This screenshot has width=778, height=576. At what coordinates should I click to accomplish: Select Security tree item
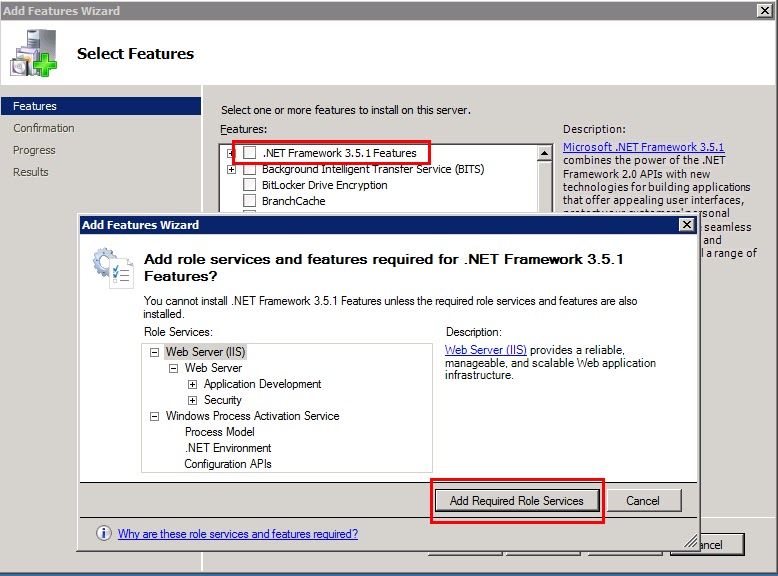point(223,400)
